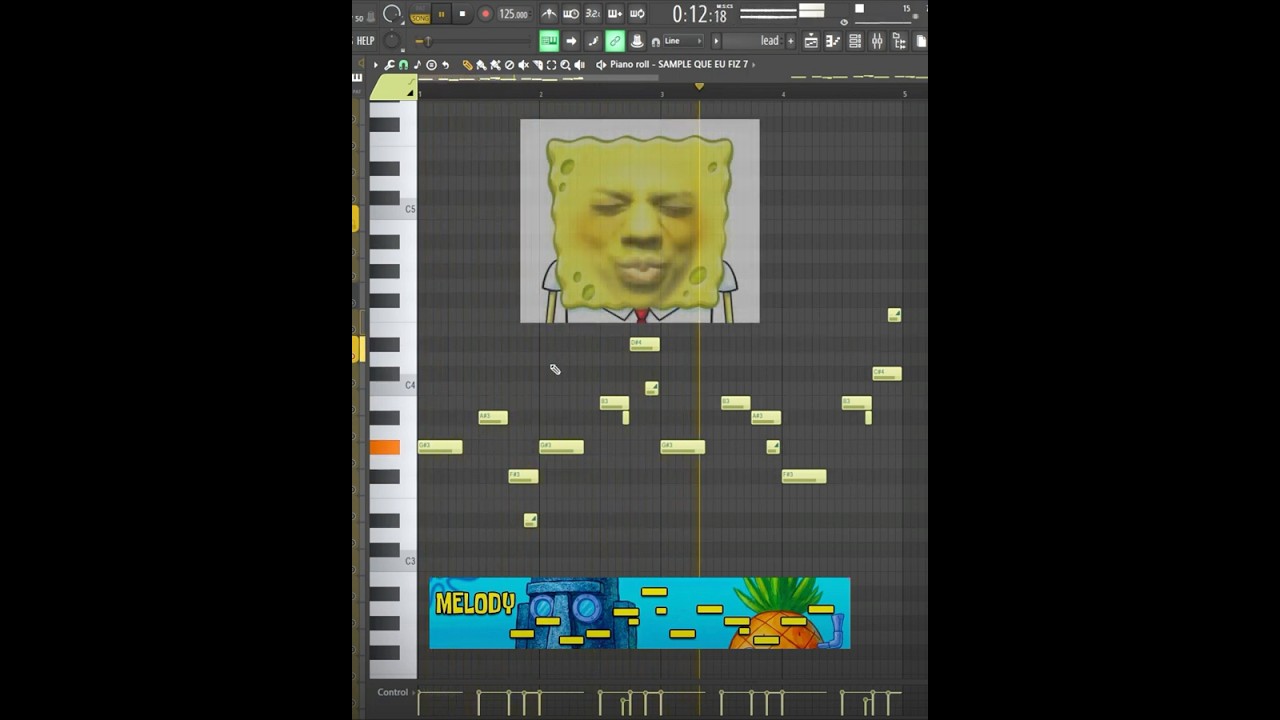Screen dimensions: 1280x720
Task: Choose the Zoom magnifier tool
Action: point(565,65)
